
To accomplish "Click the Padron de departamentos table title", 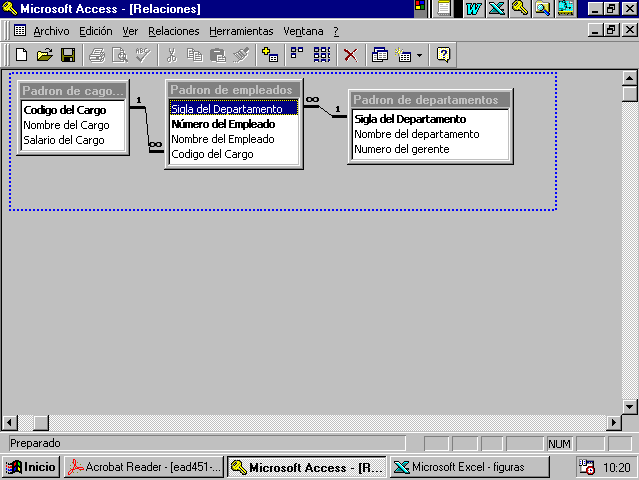I will (430, 100).
